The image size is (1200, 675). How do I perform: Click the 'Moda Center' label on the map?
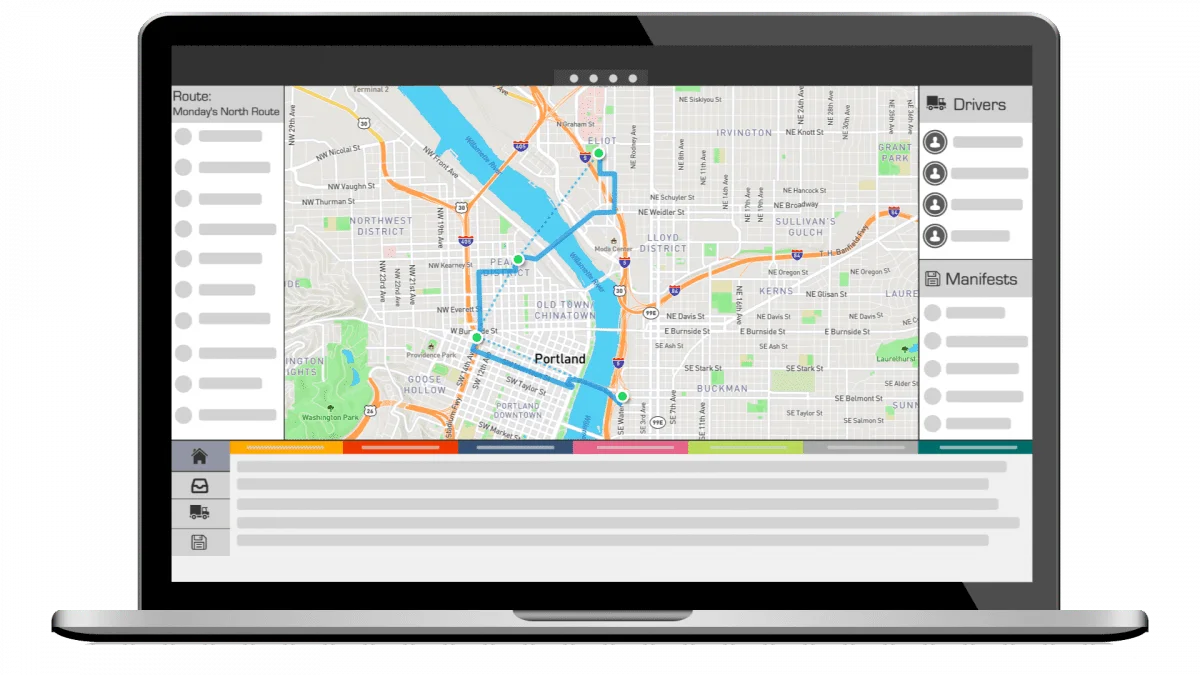coord(613,249)
